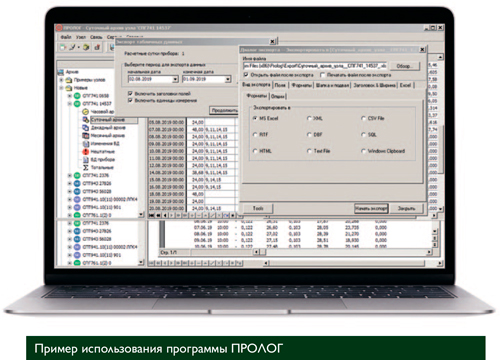Viewport: 500px width, 360px height.
Task: Open the начальная дата date dropdown
Action: 175,79
